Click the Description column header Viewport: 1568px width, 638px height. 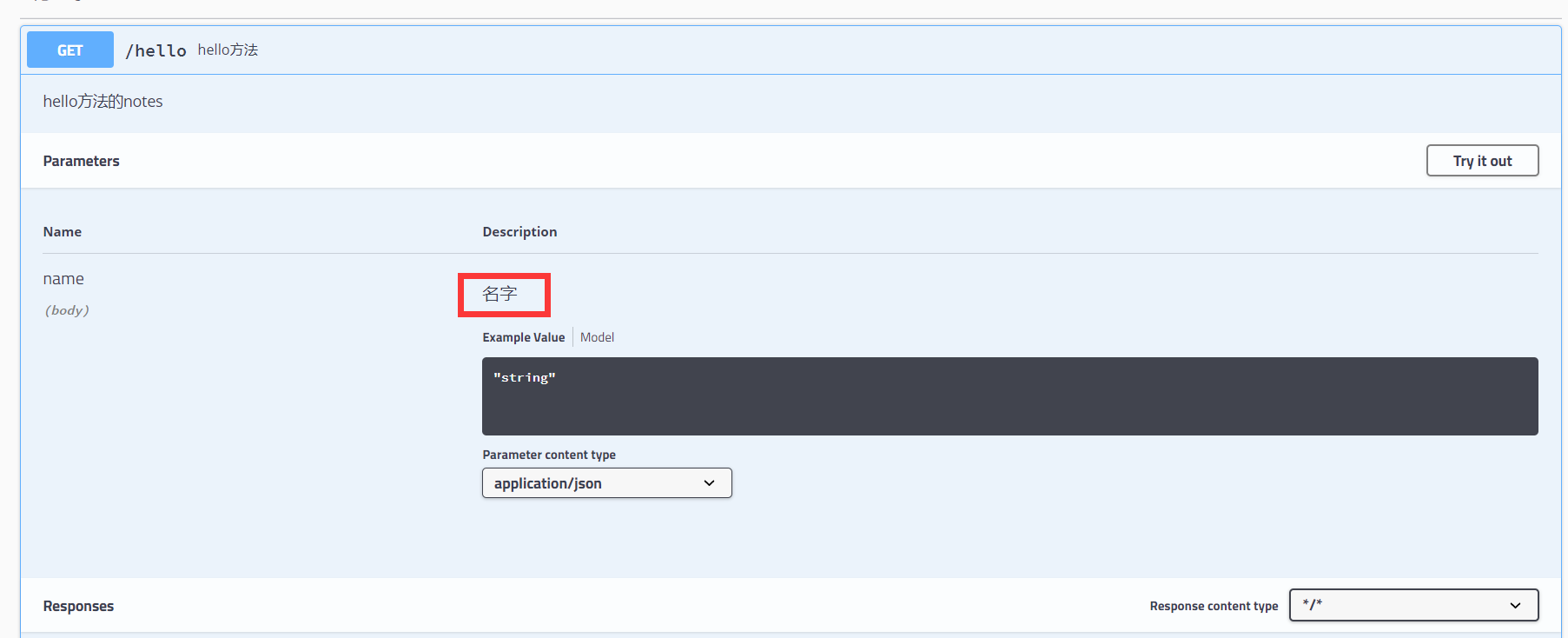519,232
